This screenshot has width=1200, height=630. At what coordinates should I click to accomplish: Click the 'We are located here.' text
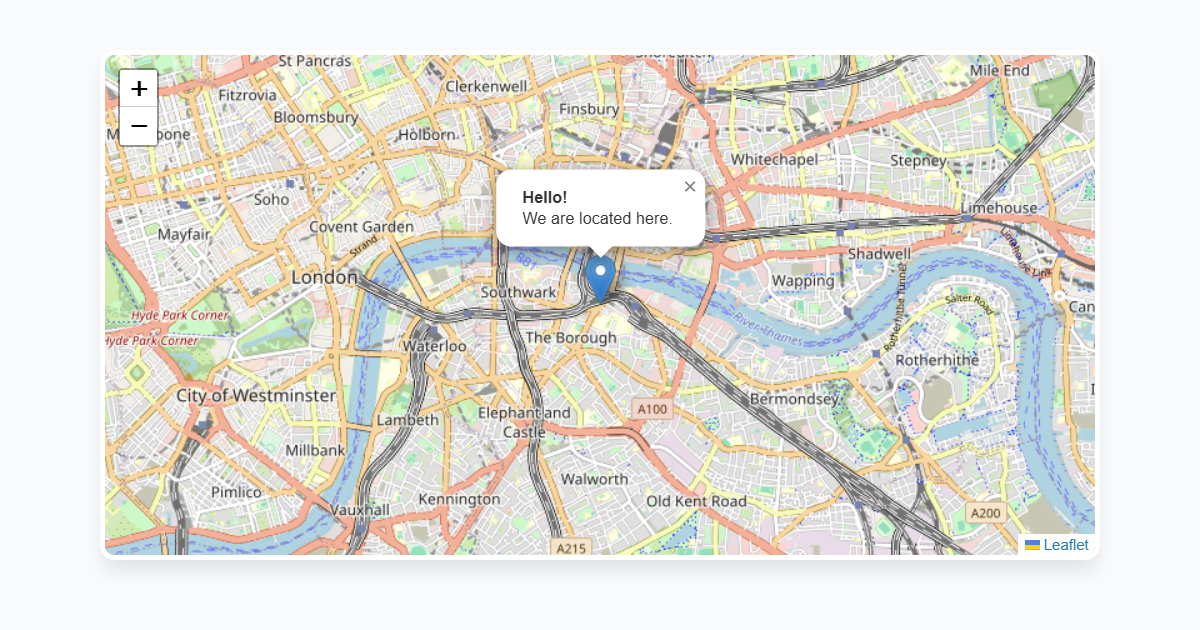coord(597,218)
